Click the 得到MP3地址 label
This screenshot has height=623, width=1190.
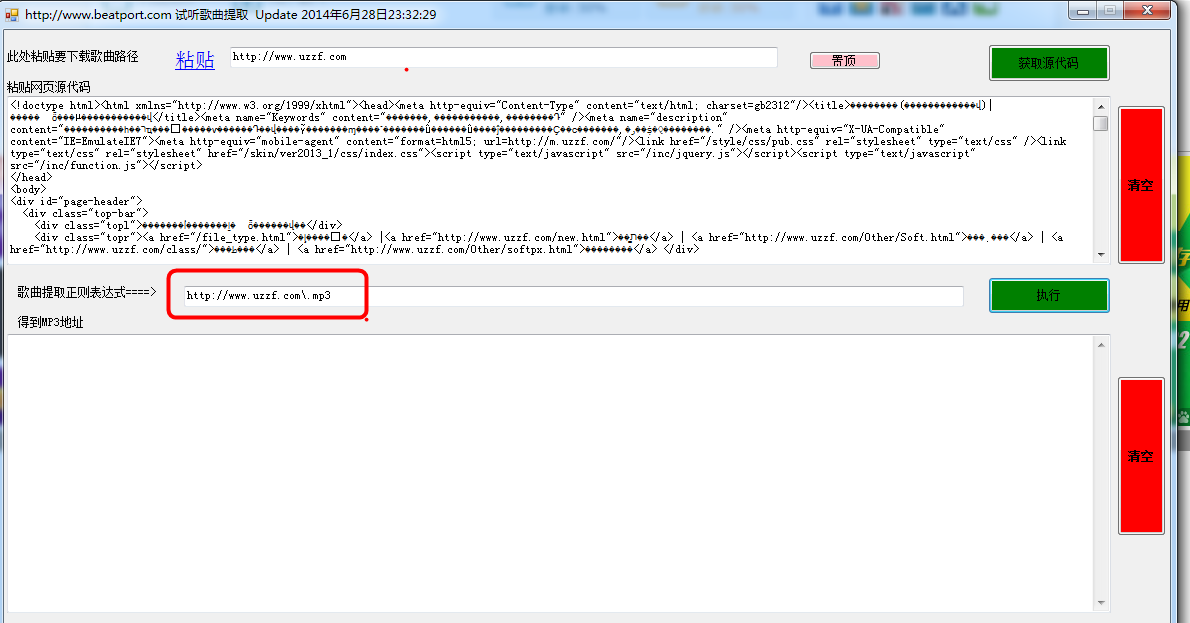[x=51, y=323]
